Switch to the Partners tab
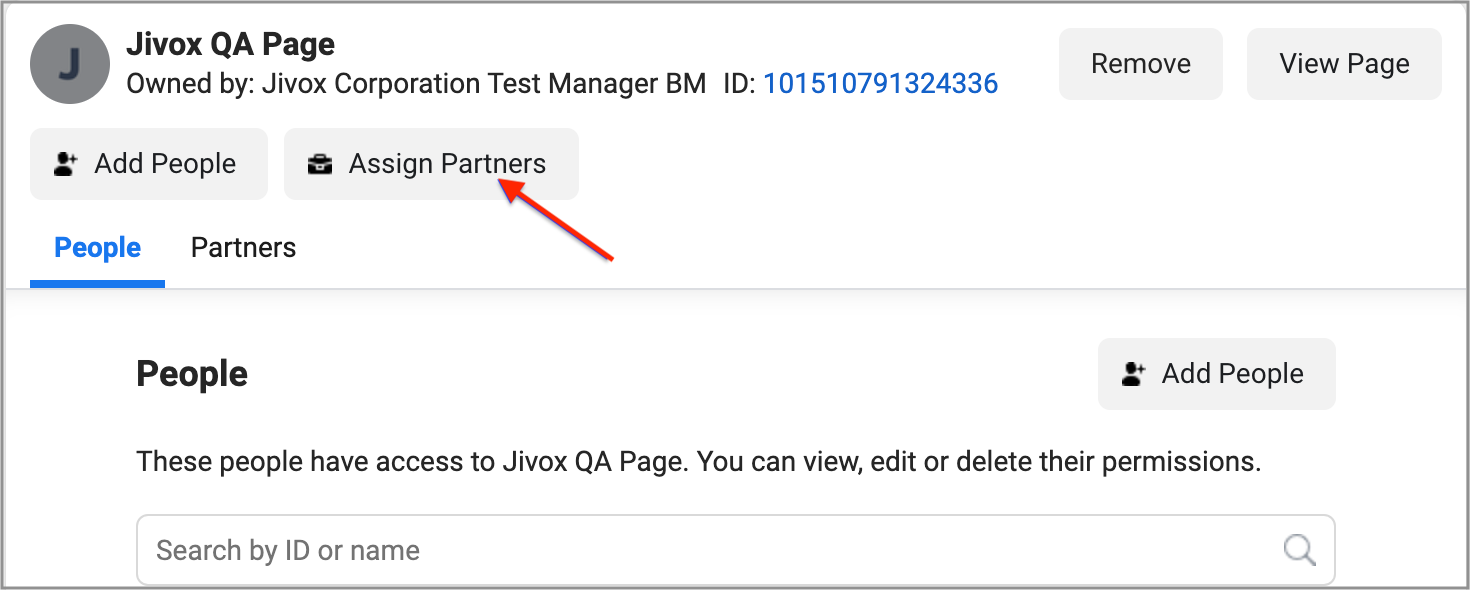The height and width of the screenshot is (590, 1470). (243, 248)
